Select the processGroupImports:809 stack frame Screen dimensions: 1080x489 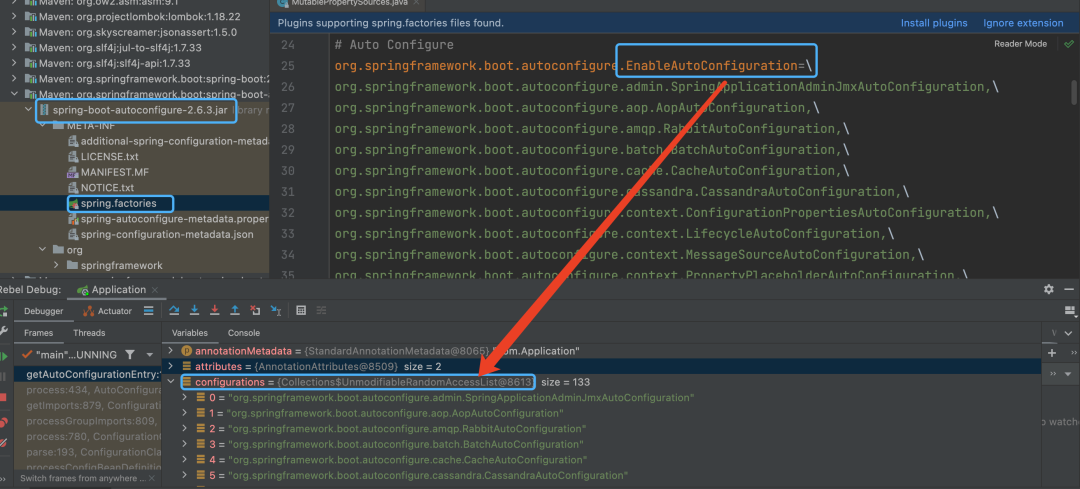point(87,421)
